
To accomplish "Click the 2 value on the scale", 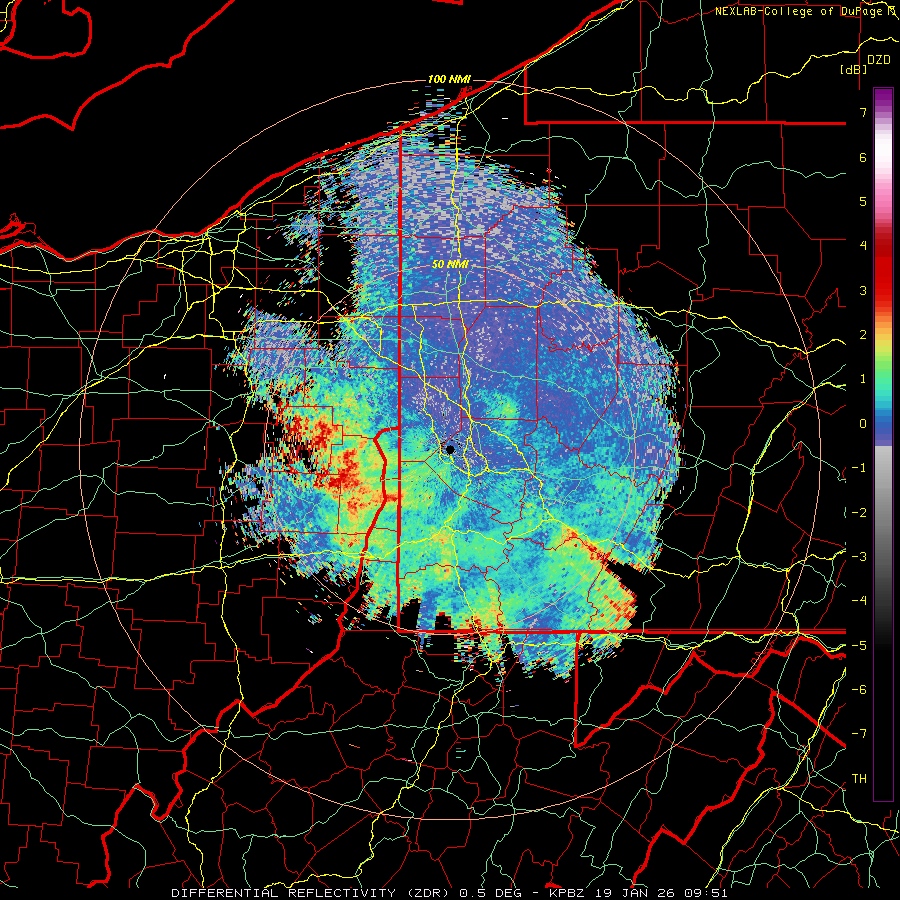I will point(863,335).
